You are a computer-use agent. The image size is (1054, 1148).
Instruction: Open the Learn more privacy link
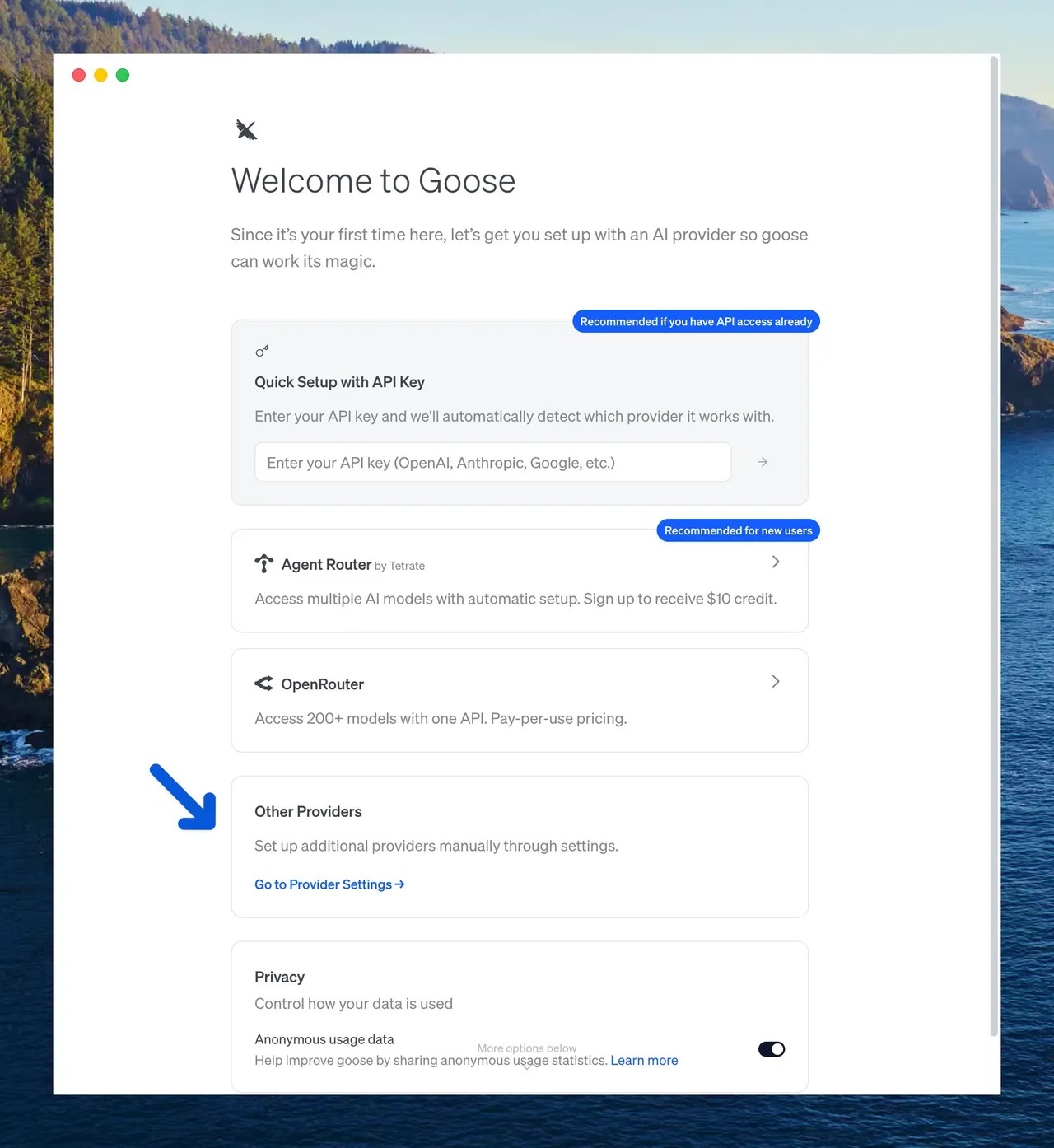click(x=644, y=1061)
